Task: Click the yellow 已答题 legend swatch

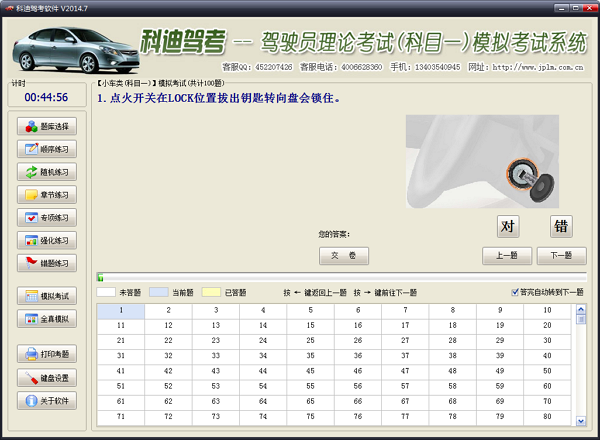Action: 211,292
